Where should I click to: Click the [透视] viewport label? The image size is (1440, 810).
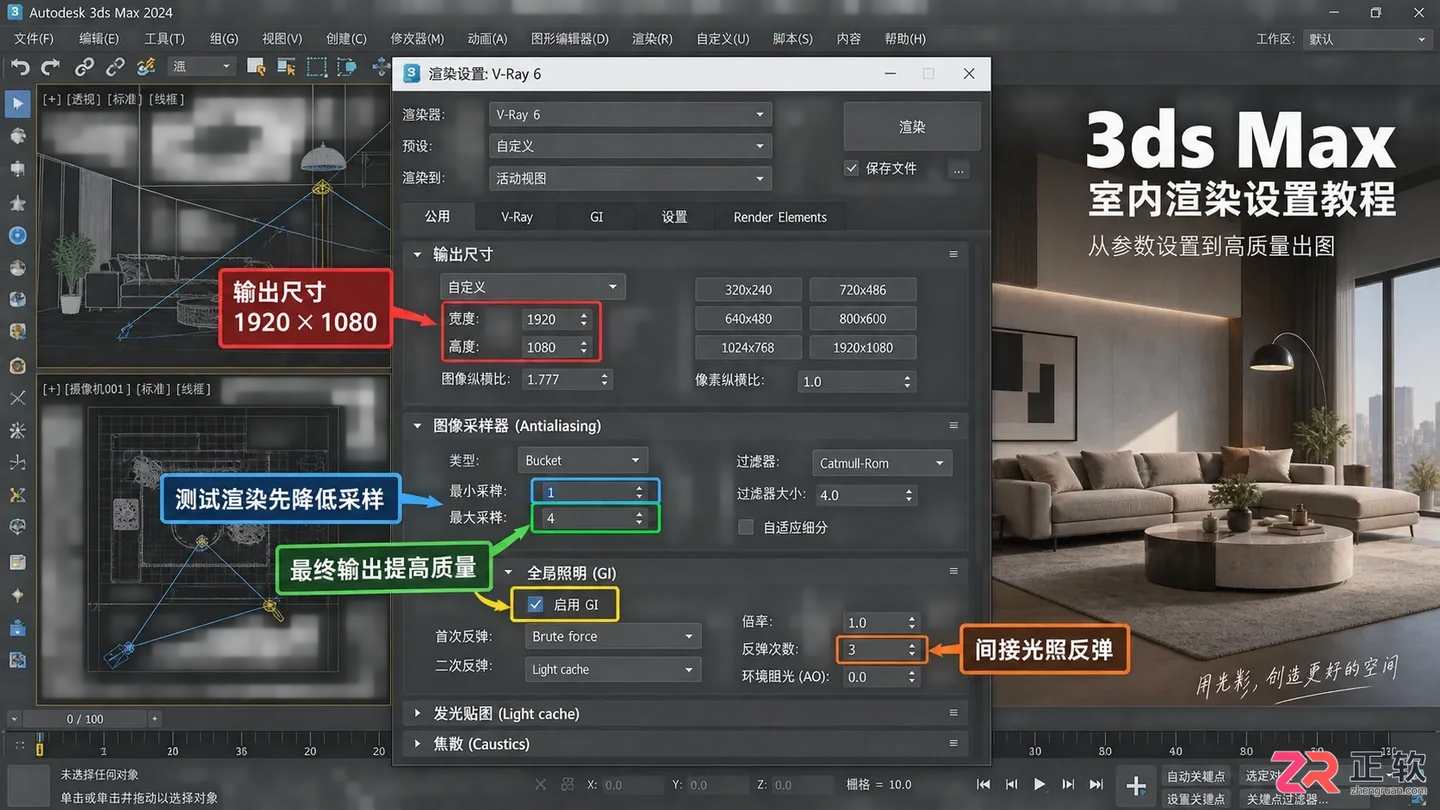click(85, 99)
